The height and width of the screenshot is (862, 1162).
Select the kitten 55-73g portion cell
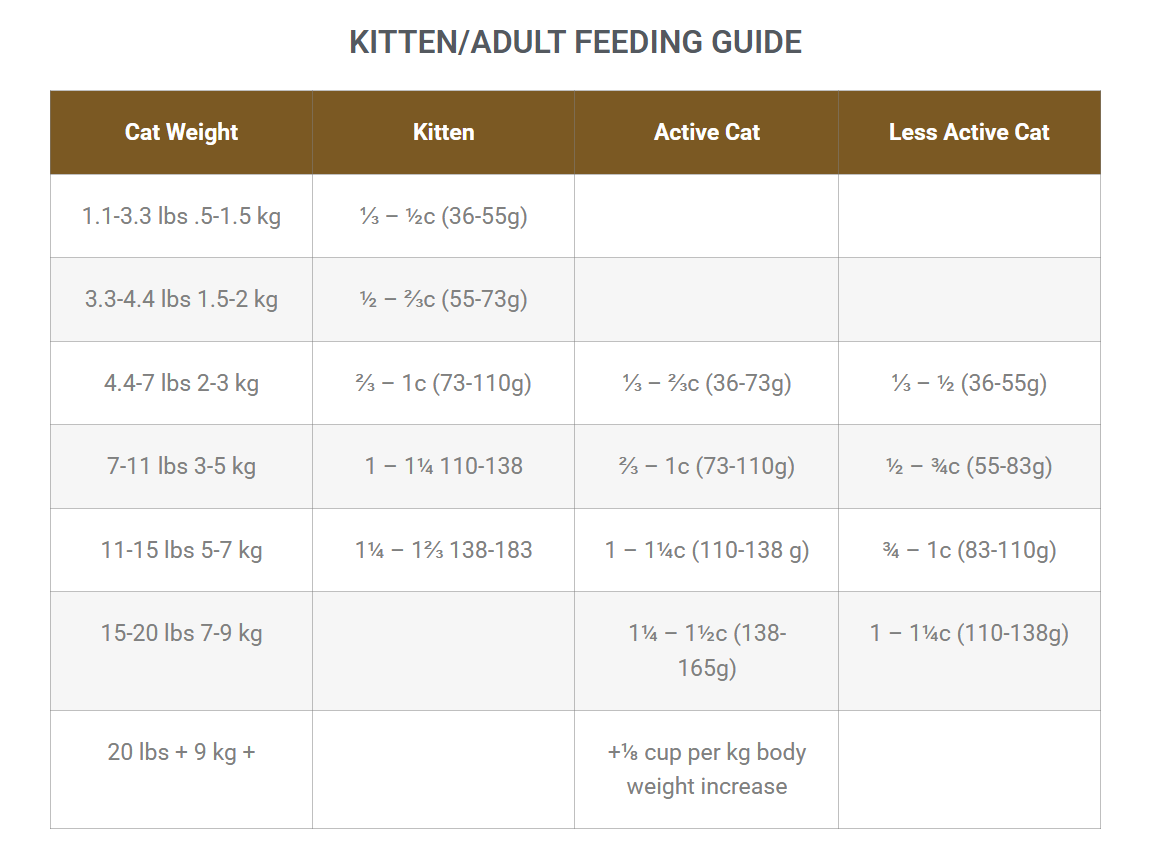click(x=443, y=299)
